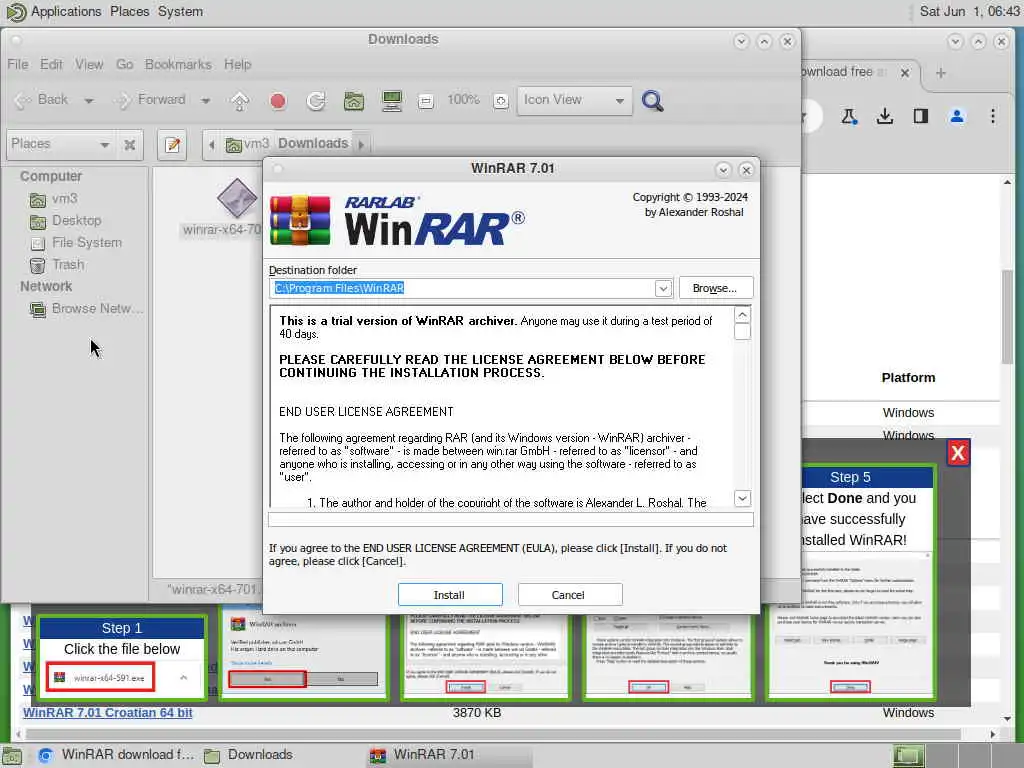Open the Help menu in file manager
This screenshot has width=1024, height=768.
pyautogui.click(x=238, y=64)
